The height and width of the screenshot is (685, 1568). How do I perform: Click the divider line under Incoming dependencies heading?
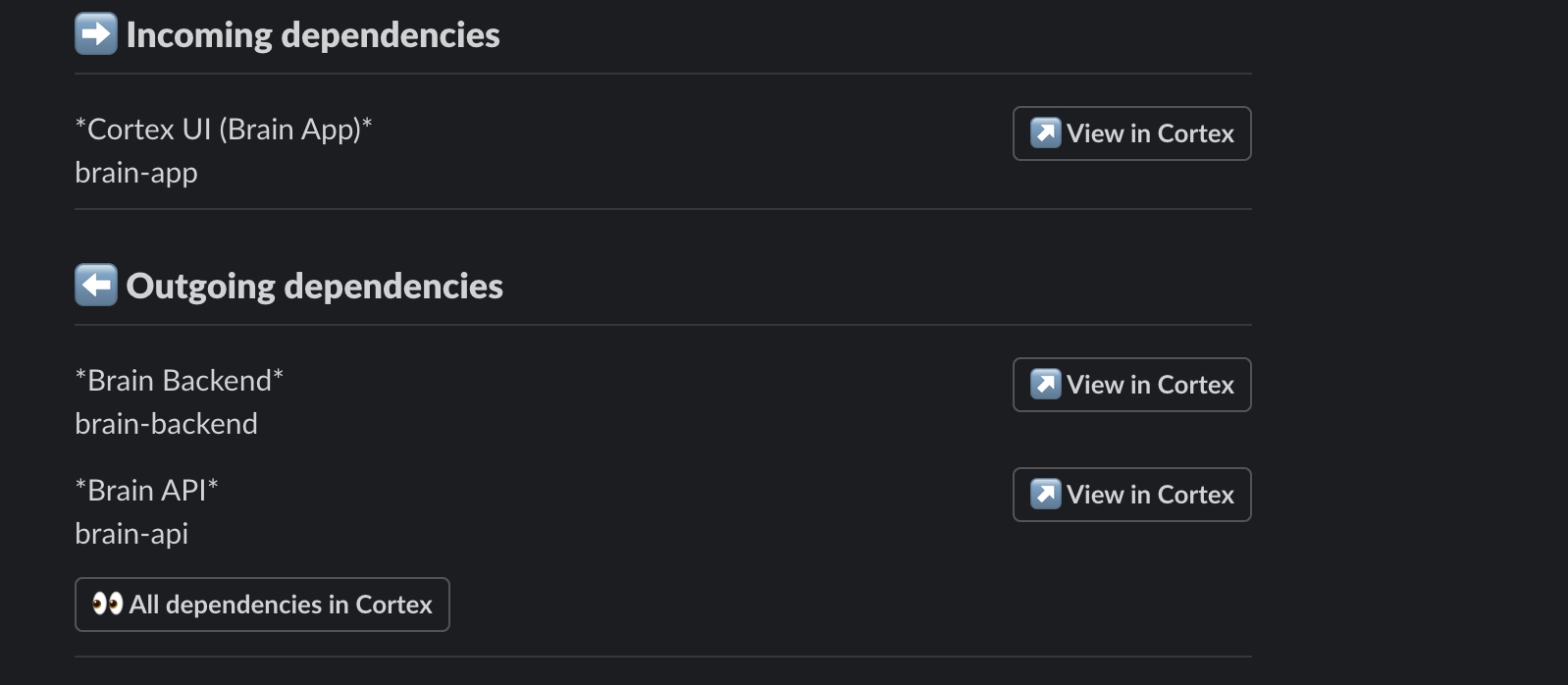(663, 74)
